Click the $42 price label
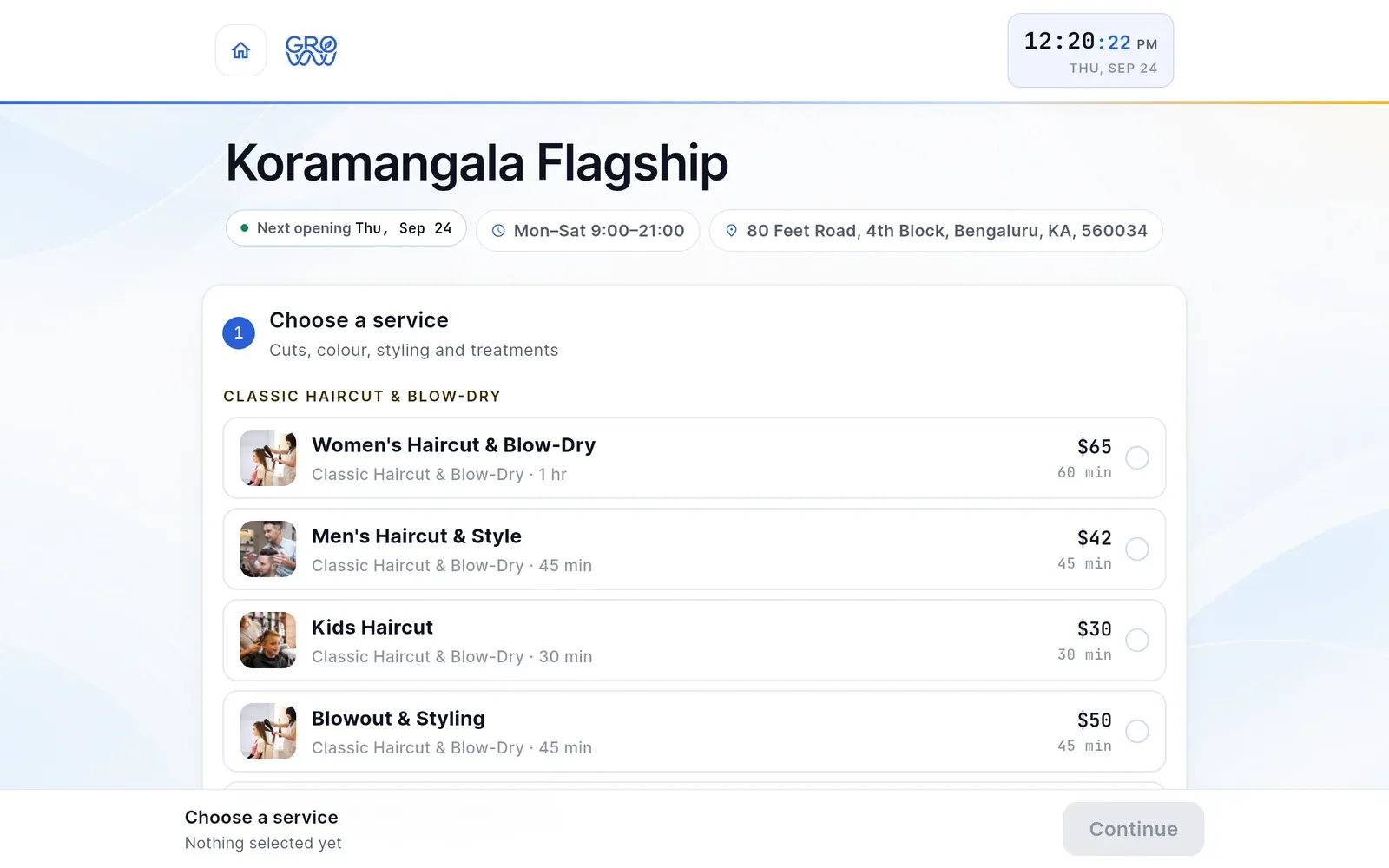 click(1094, 538)
